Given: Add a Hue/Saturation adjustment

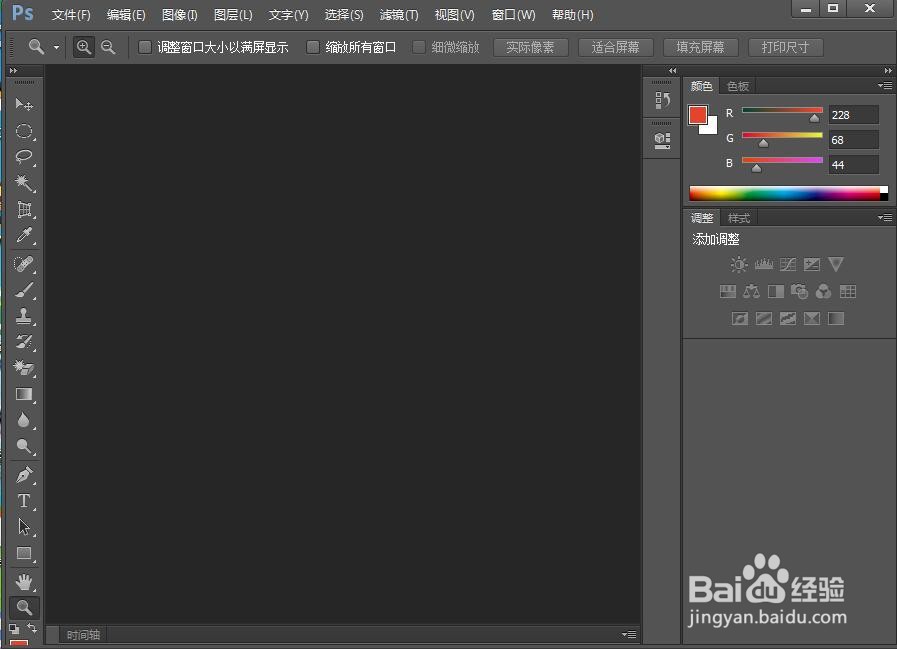Looking at the screenshot, I should [x=728, y=292].
